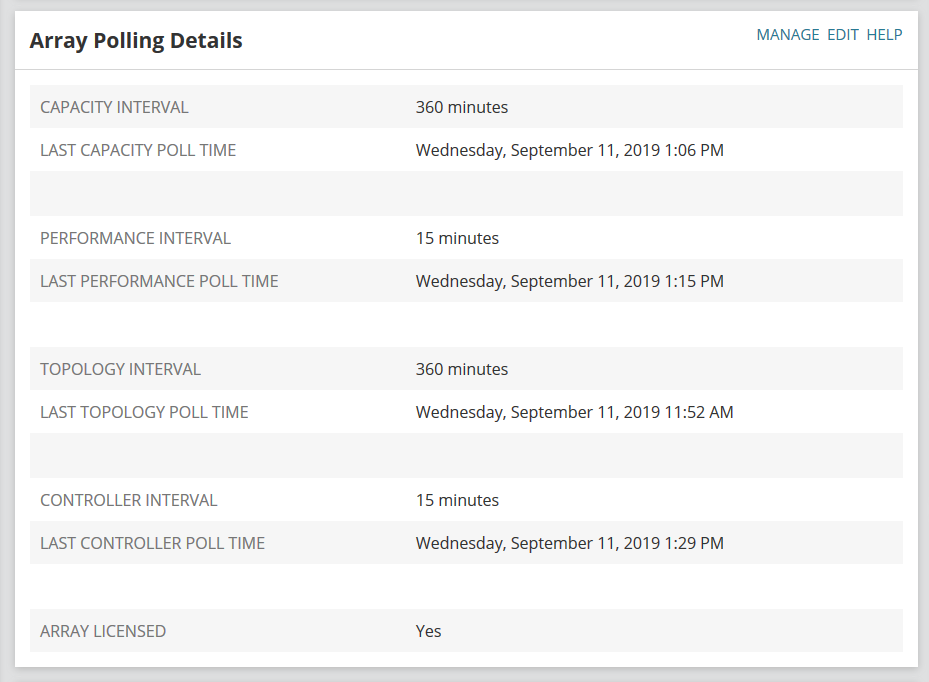Click the array licensed Yes value
This screenshot has width=929, height=682.
click(x=428, y=631)
